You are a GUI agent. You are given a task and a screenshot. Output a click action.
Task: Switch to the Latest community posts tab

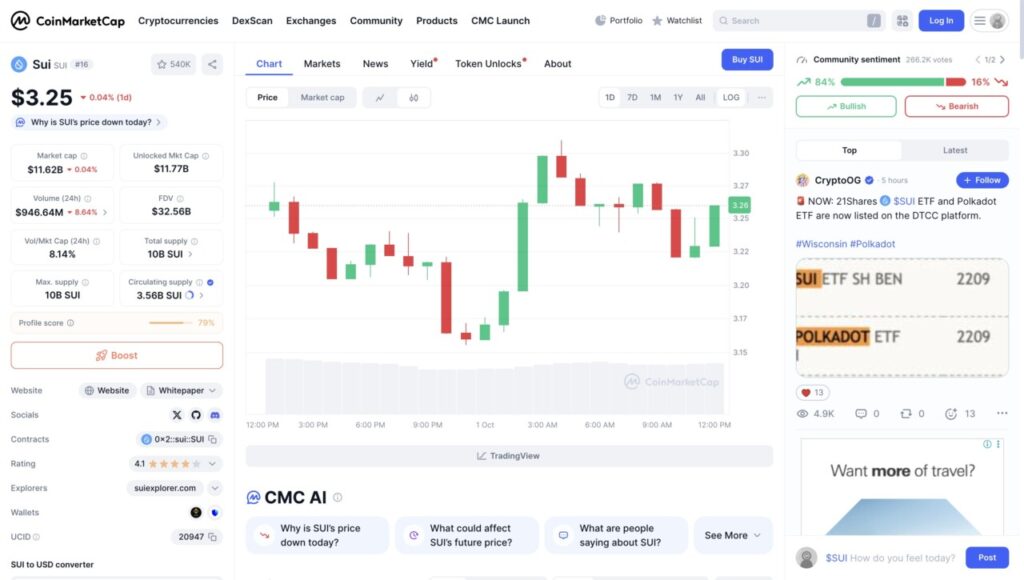click(x=955, y=150)
